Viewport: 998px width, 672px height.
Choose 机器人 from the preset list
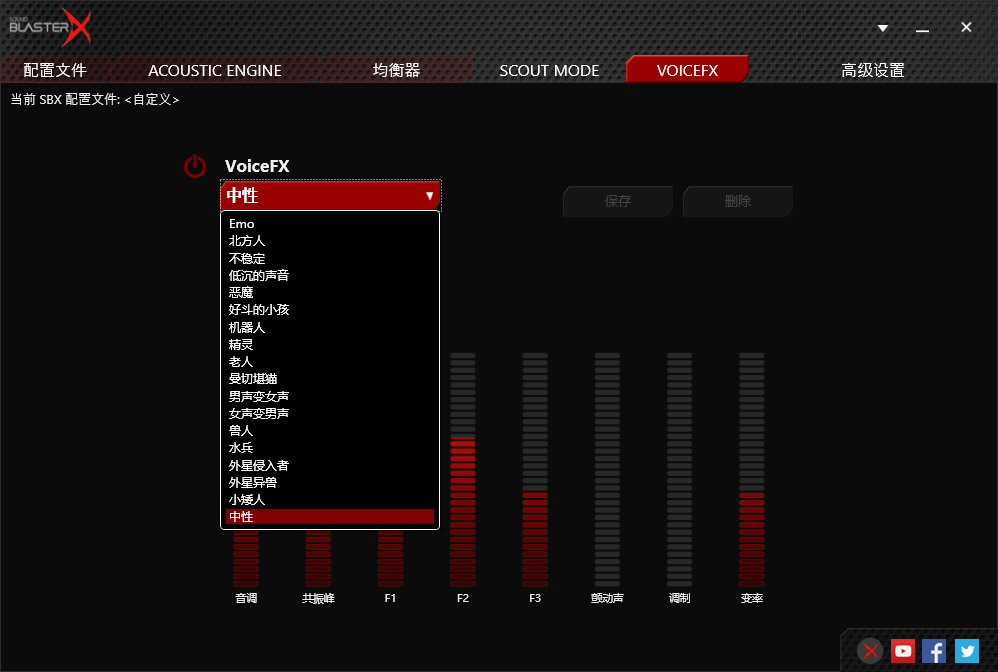(x=247, y=327)
